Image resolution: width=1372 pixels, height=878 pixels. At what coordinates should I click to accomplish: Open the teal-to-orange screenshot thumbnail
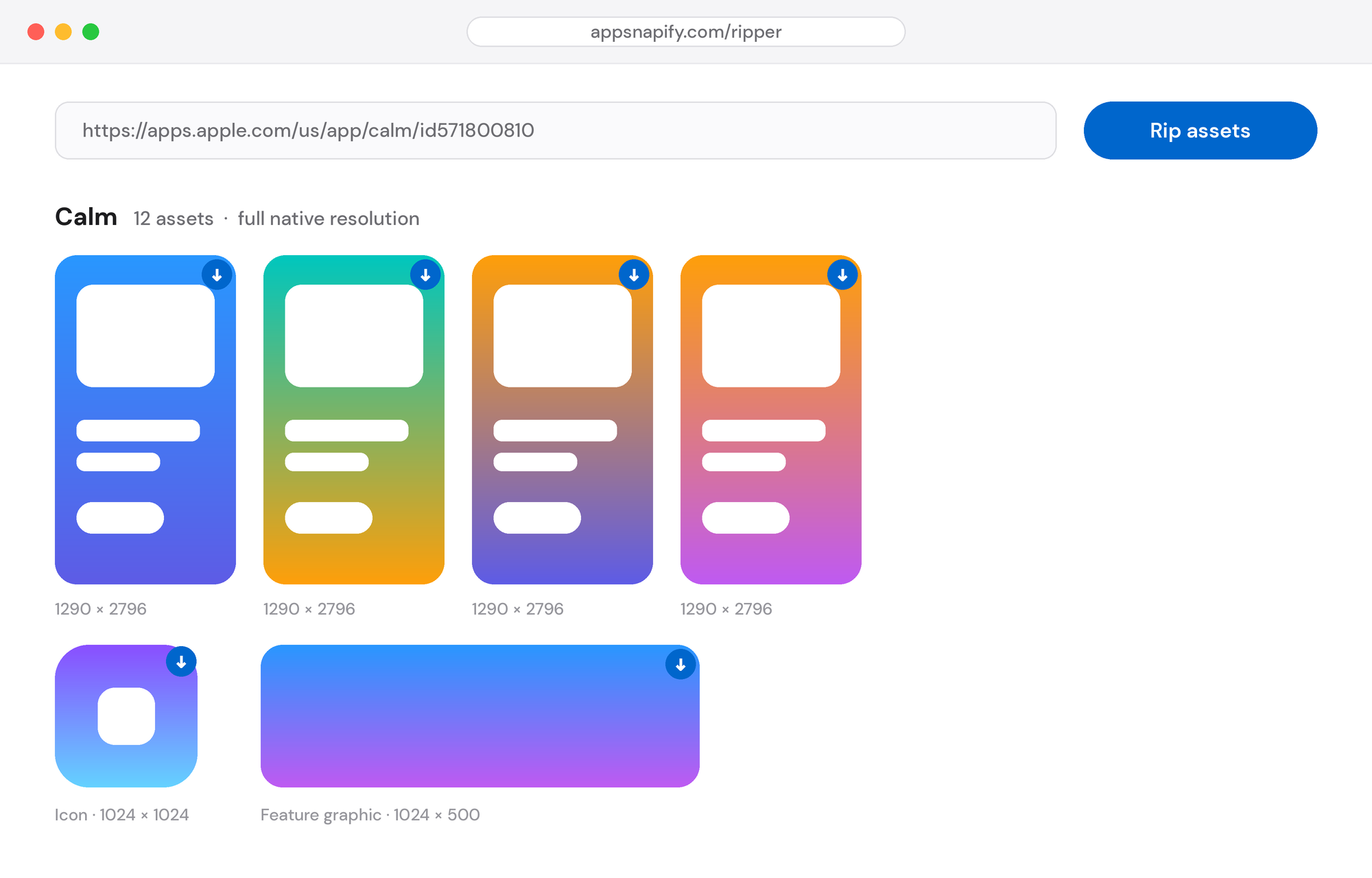pos(354,420)
